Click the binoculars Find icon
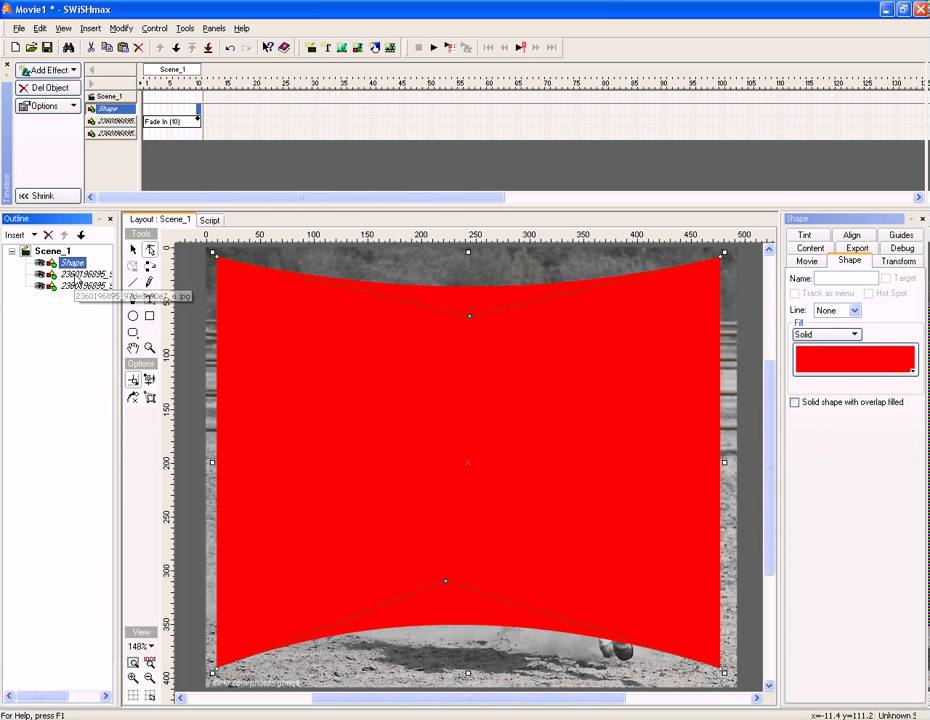 click(x=68, y=47)
